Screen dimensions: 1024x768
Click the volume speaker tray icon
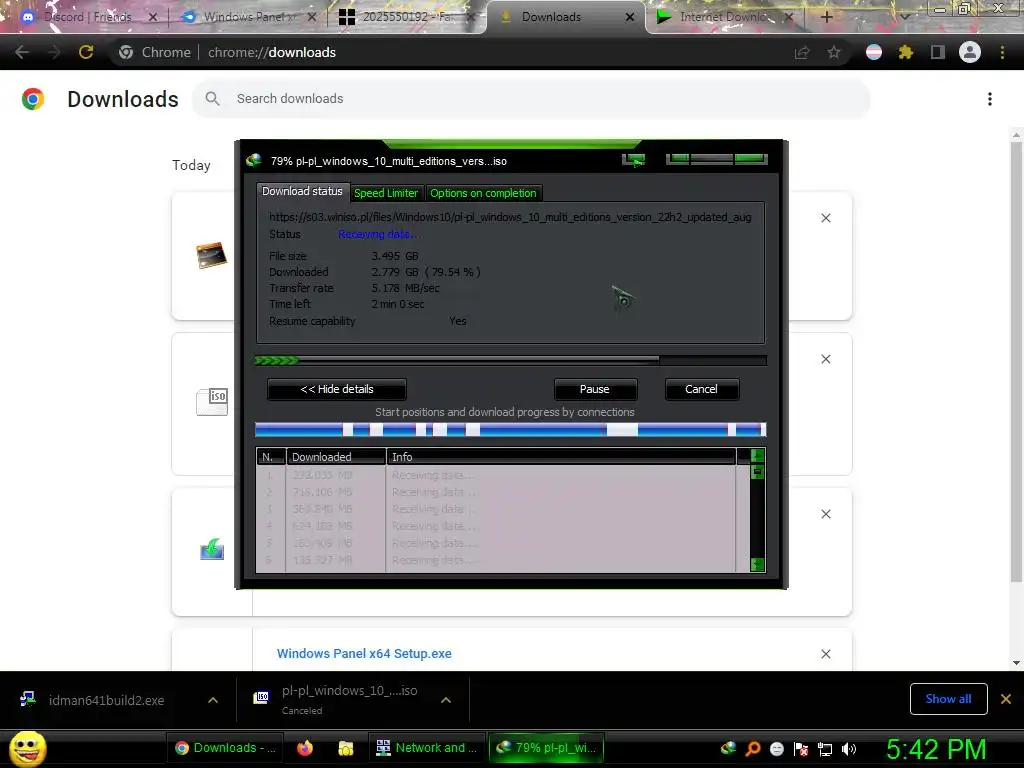coord(849,749)
